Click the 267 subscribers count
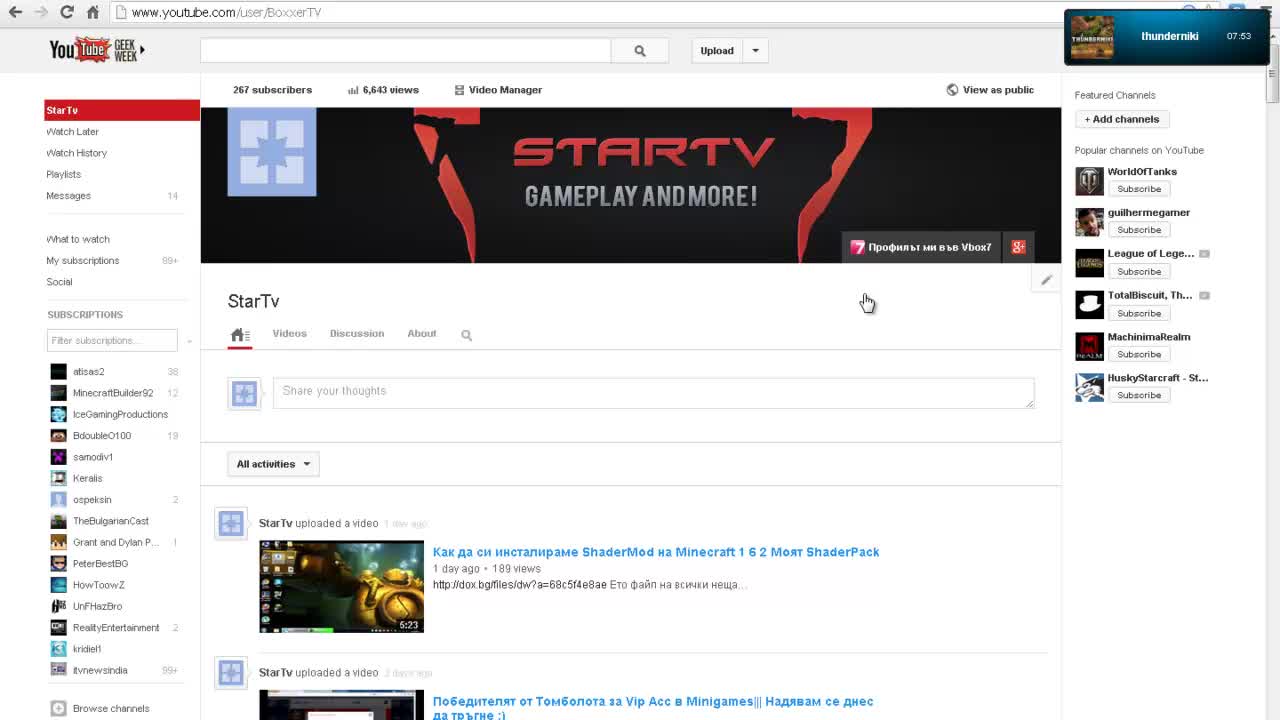This screenshot has height=720, width=1280. click(x=272, y=90)
